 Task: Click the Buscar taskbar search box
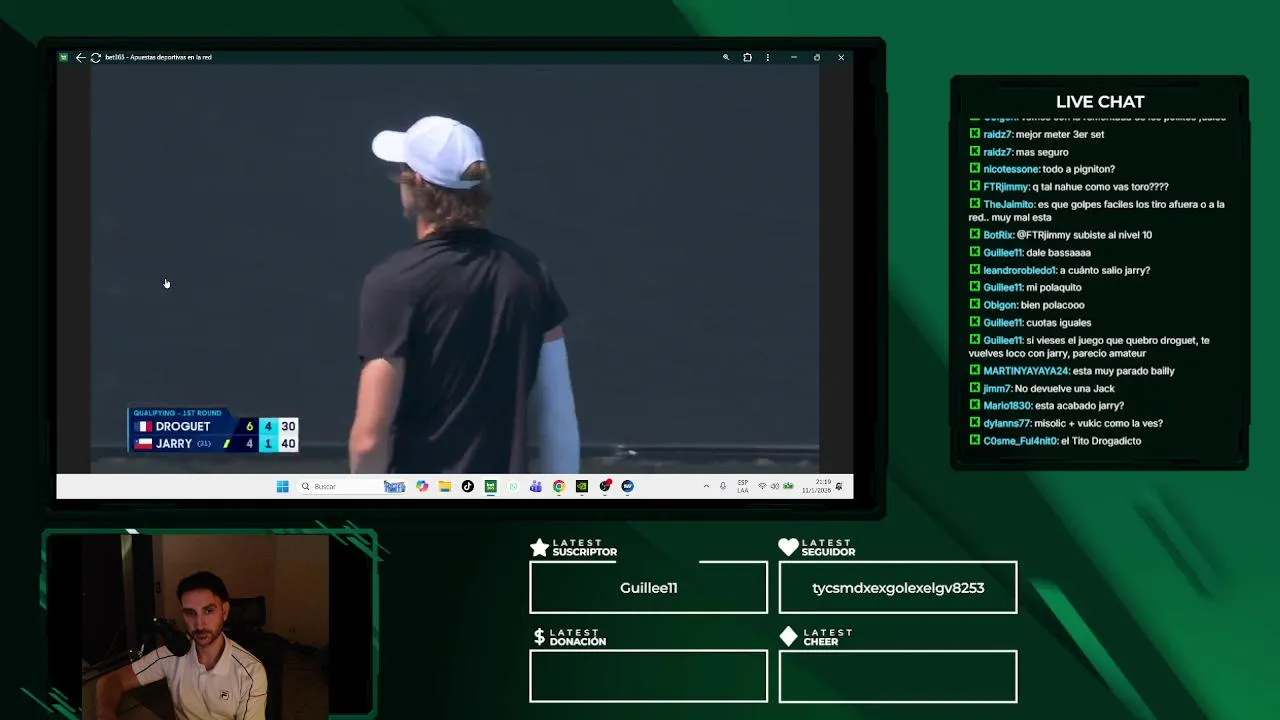coord(350,486)
